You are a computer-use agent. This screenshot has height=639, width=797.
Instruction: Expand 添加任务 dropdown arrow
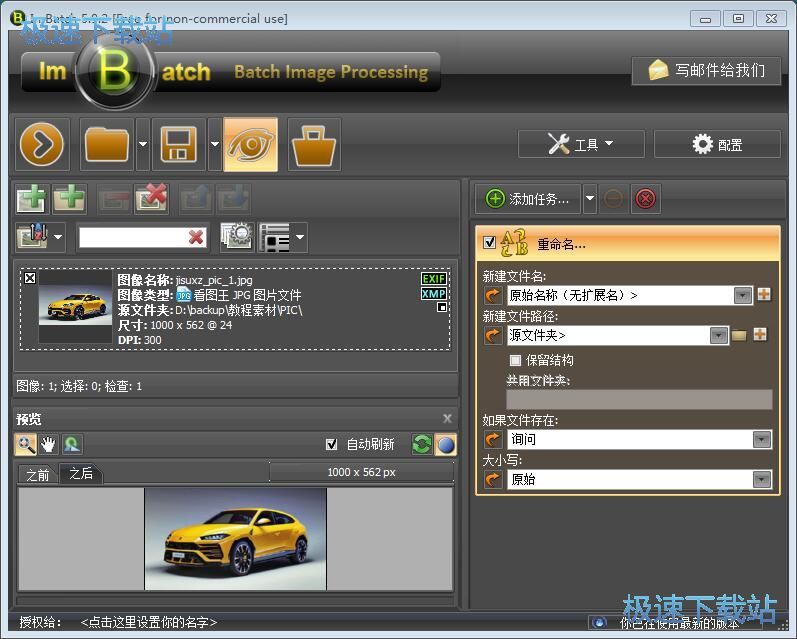590,199
